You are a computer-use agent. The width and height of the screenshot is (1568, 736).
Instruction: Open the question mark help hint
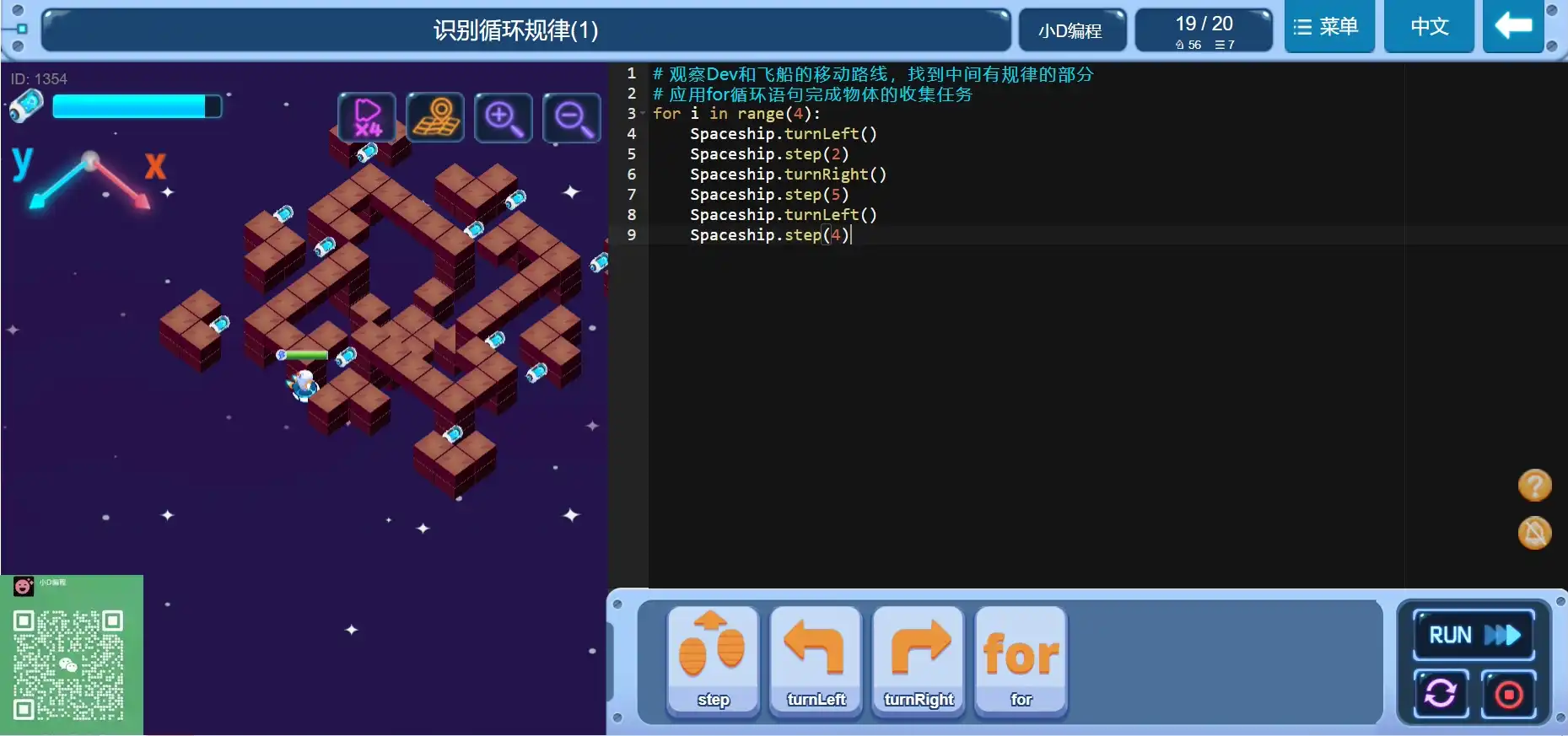coord(1534,486)
